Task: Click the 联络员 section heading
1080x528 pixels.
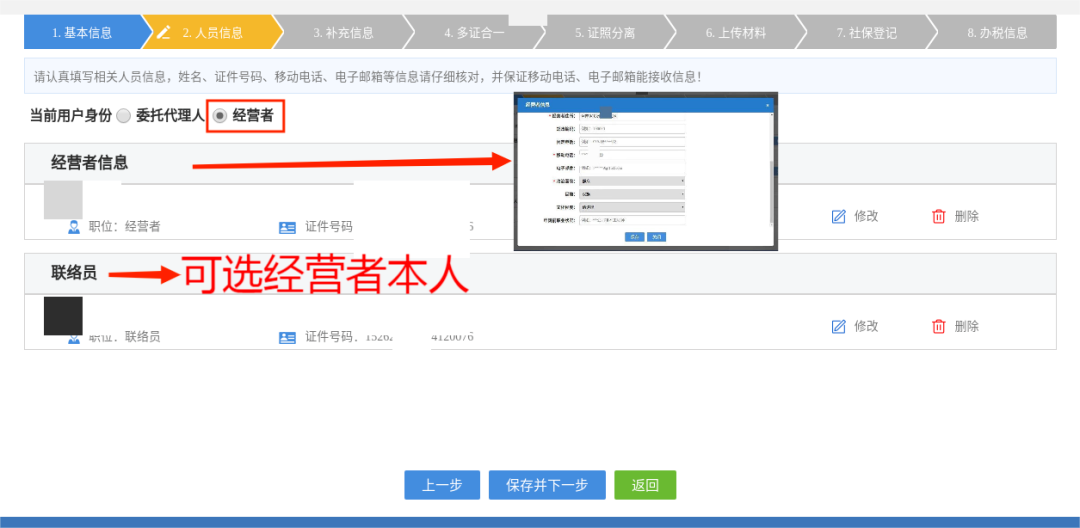Action: [x=74, y=273]
